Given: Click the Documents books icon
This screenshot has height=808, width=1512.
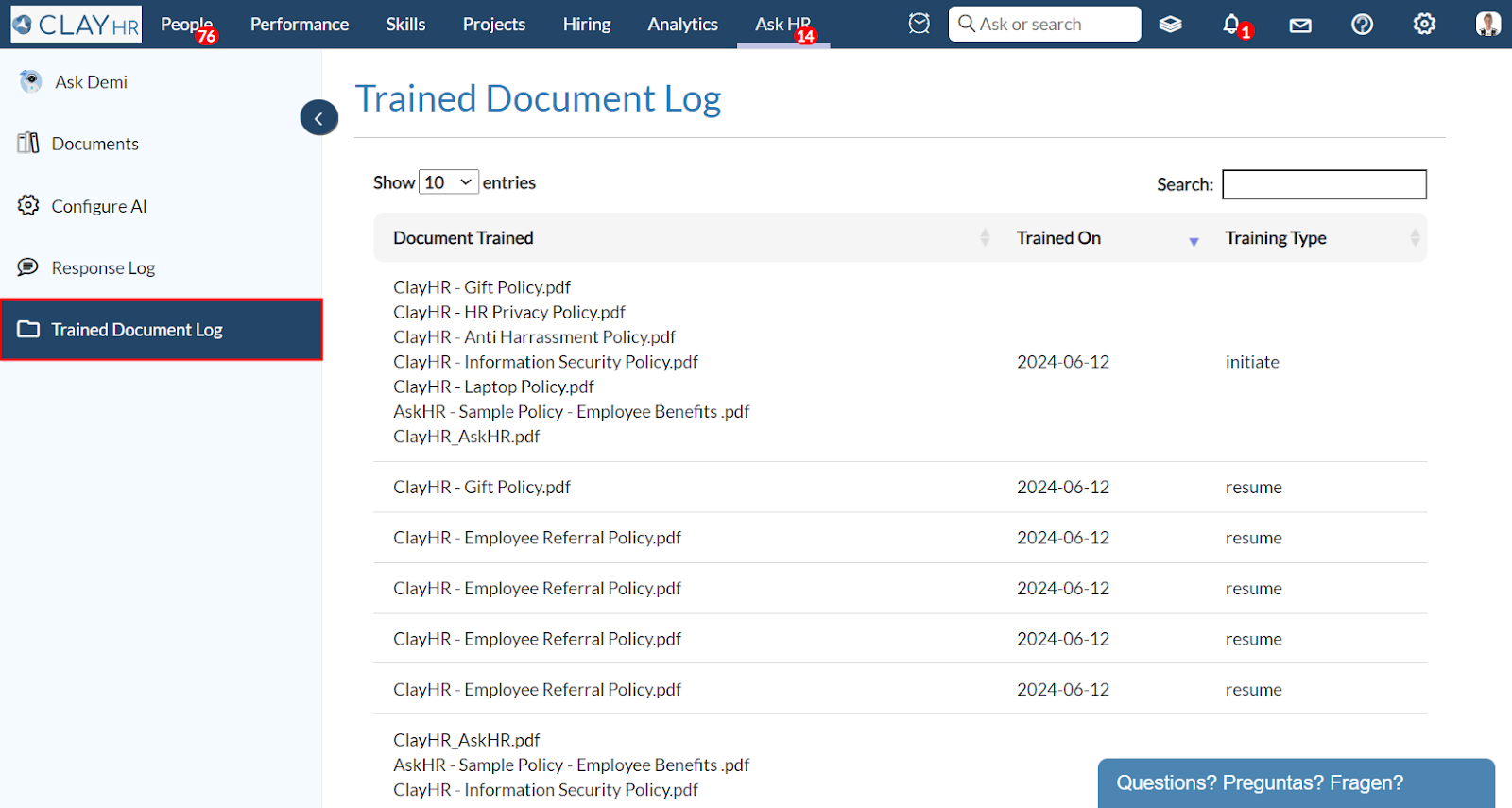Looking at the screenshot, I should tap(28, 143).
